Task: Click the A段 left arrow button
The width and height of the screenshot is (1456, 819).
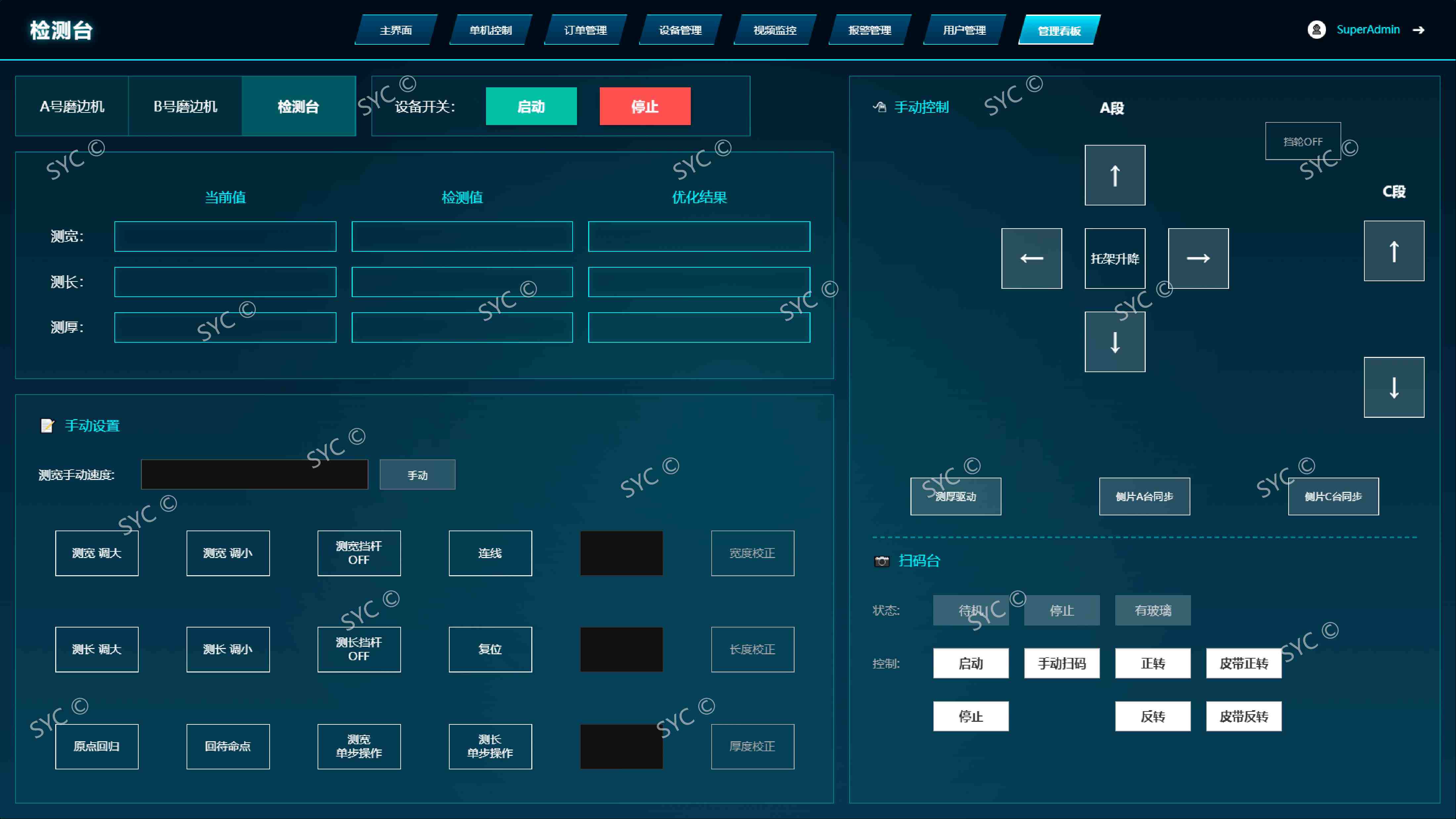Action: [1032, 258]
